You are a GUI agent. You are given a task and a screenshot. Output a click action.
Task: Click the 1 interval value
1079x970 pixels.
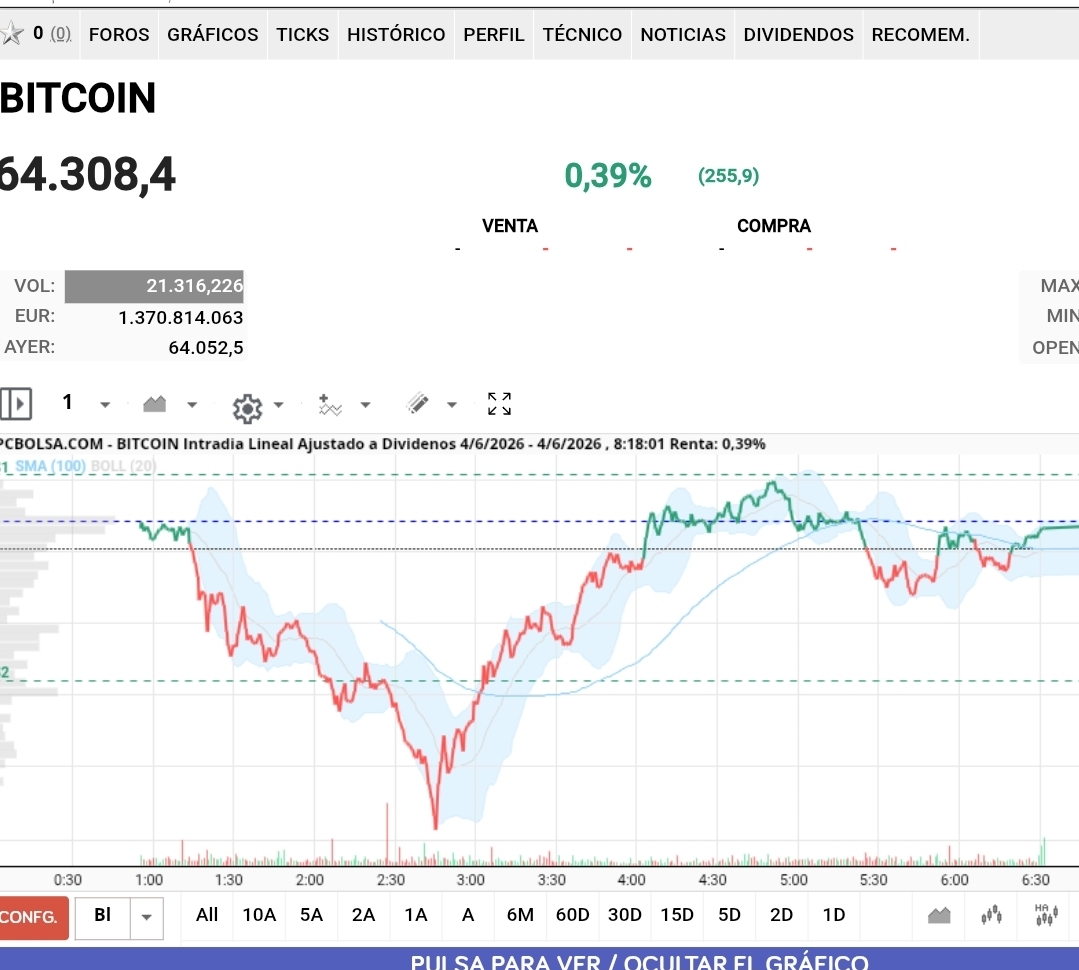pyautogui.click(x=67, y=402)
